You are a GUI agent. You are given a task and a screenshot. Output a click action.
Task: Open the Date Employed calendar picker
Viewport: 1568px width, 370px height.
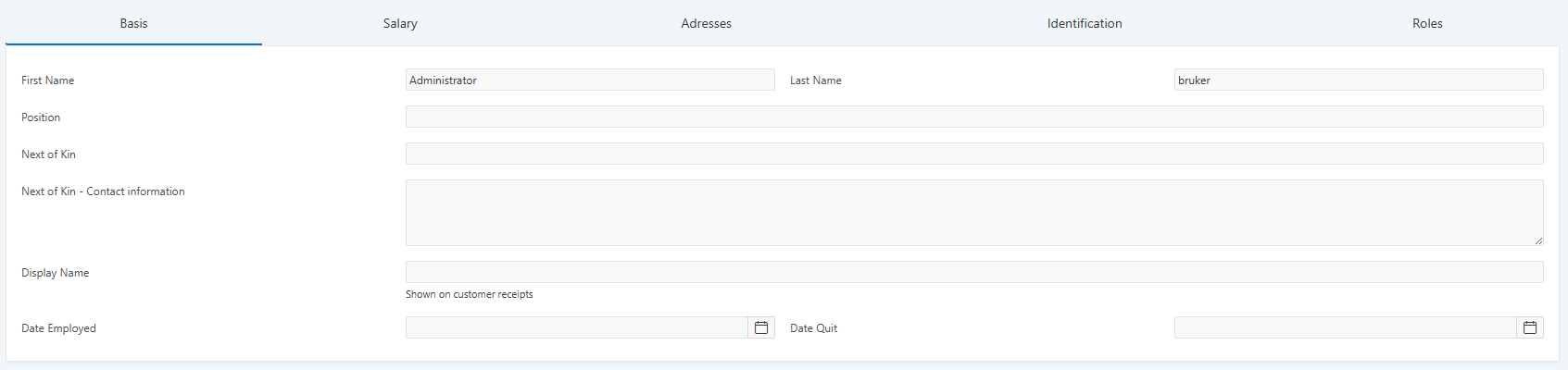(761, 327)
